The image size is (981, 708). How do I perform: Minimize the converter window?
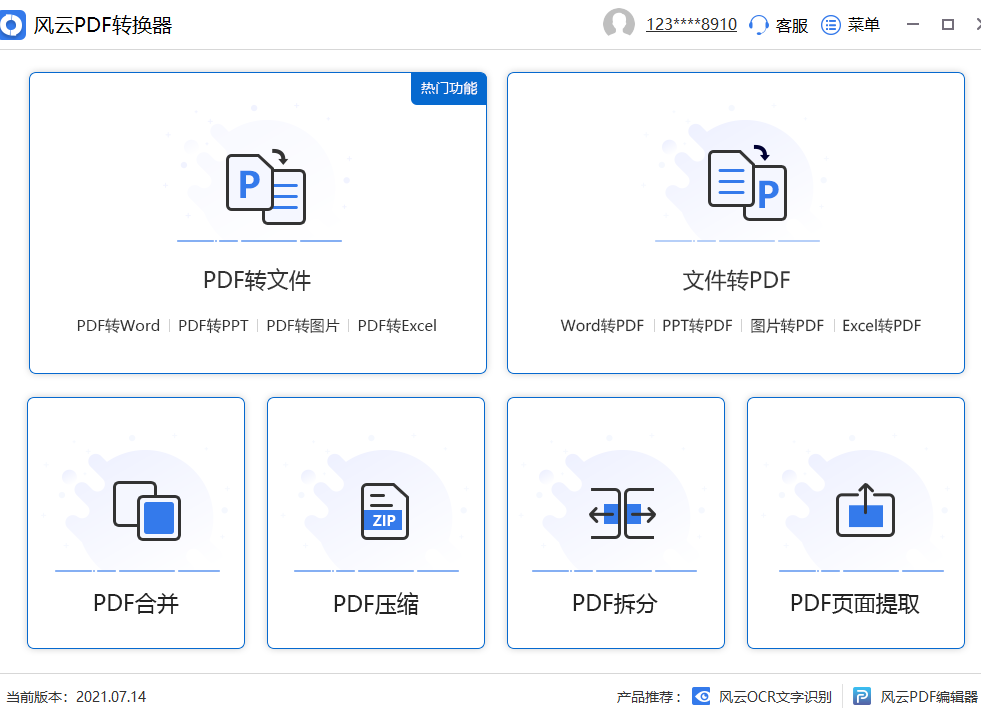(x=913, y=24)
